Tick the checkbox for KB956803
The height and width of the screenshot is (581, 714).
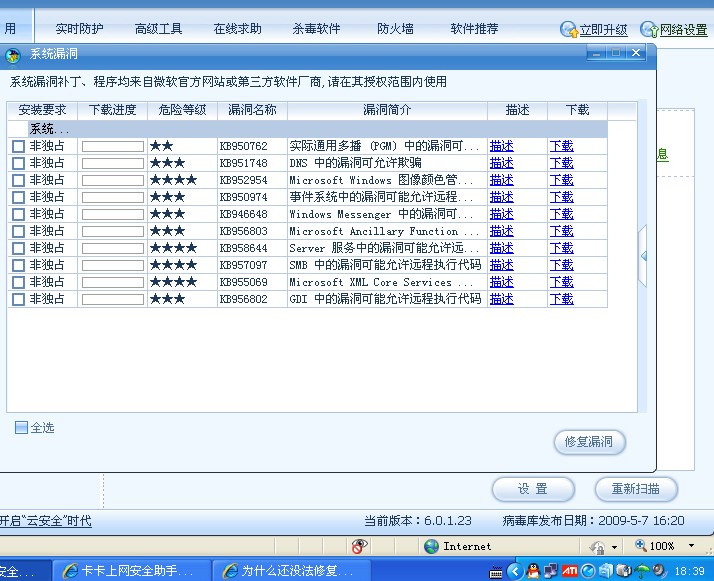18,231
